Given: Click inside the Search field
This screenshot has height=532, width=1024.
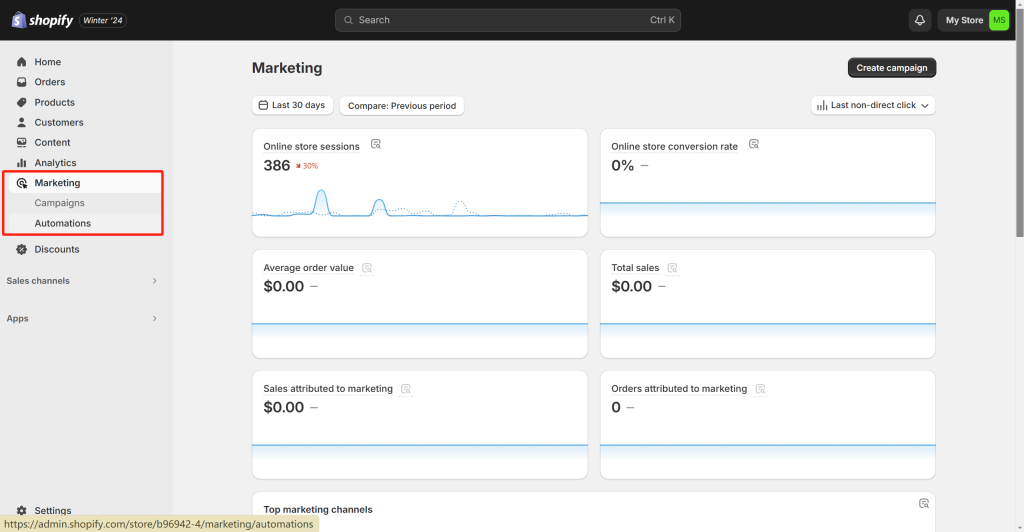Looking at the screenshot, I should pyautogui.click(x=507, y=20).
